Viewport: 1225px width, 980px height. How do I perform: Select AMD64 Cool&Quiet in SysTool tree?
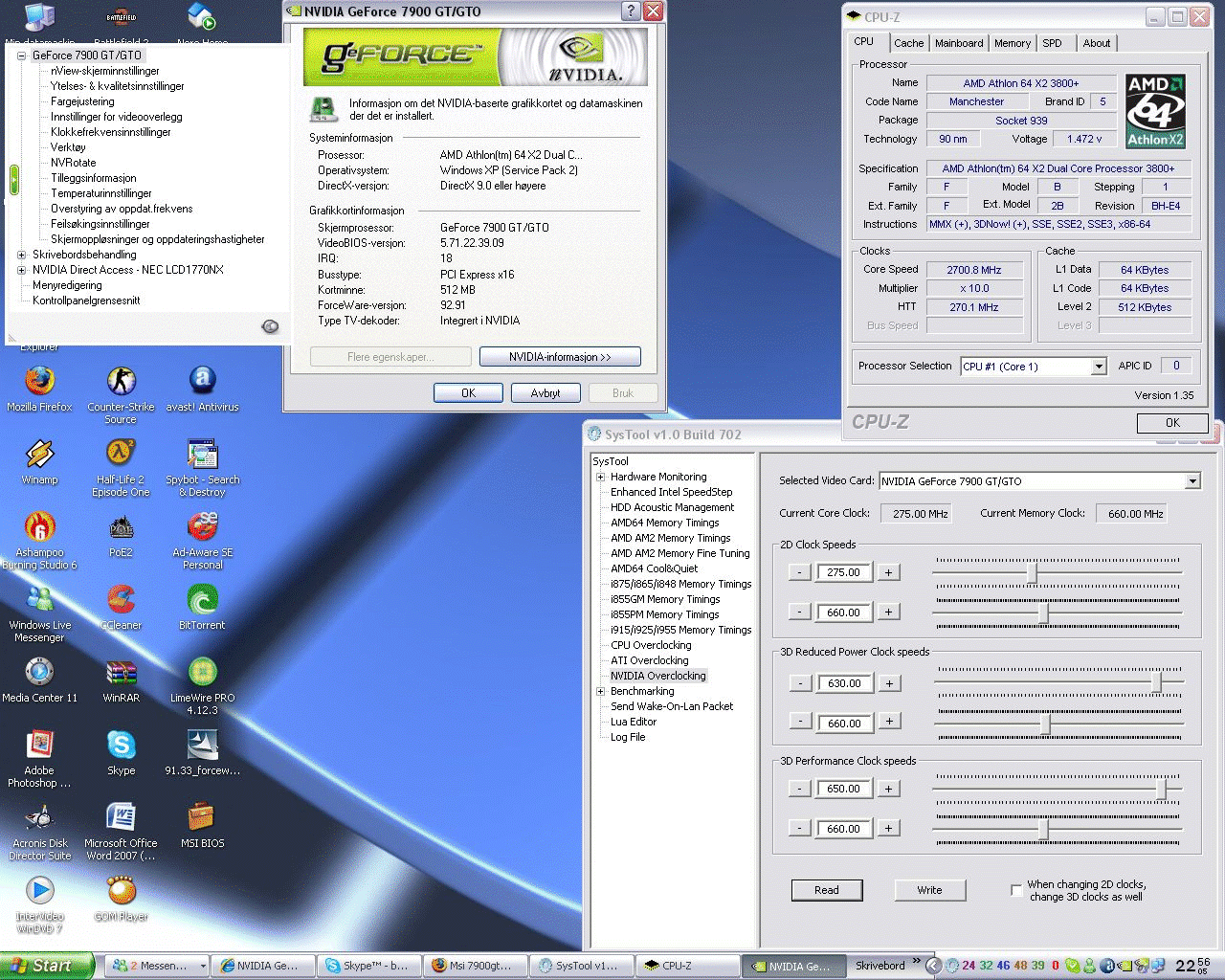point(655,568)
